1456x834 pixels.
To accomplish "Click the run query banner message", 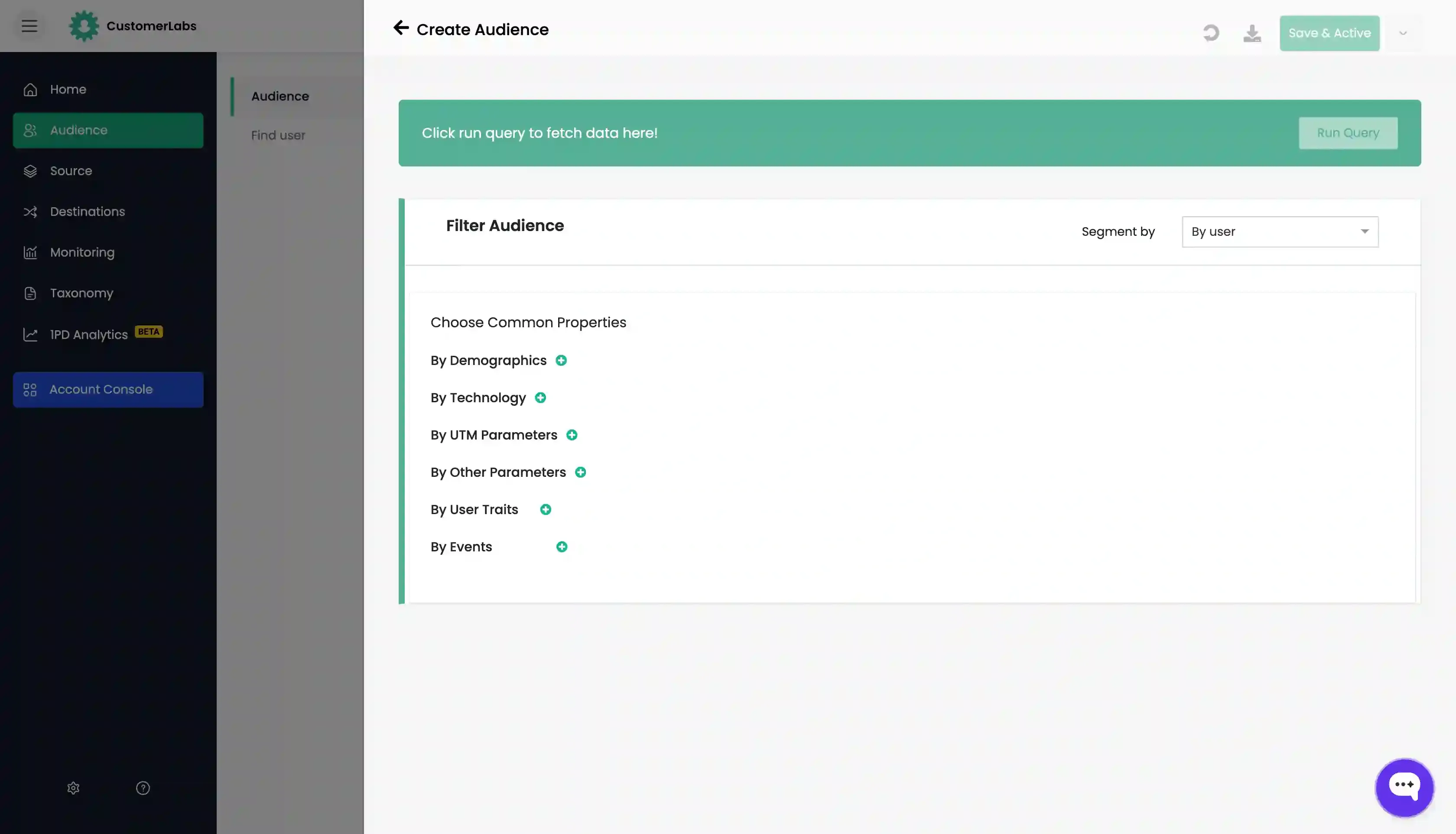I will pyautogui.click(x=539, y=133).
